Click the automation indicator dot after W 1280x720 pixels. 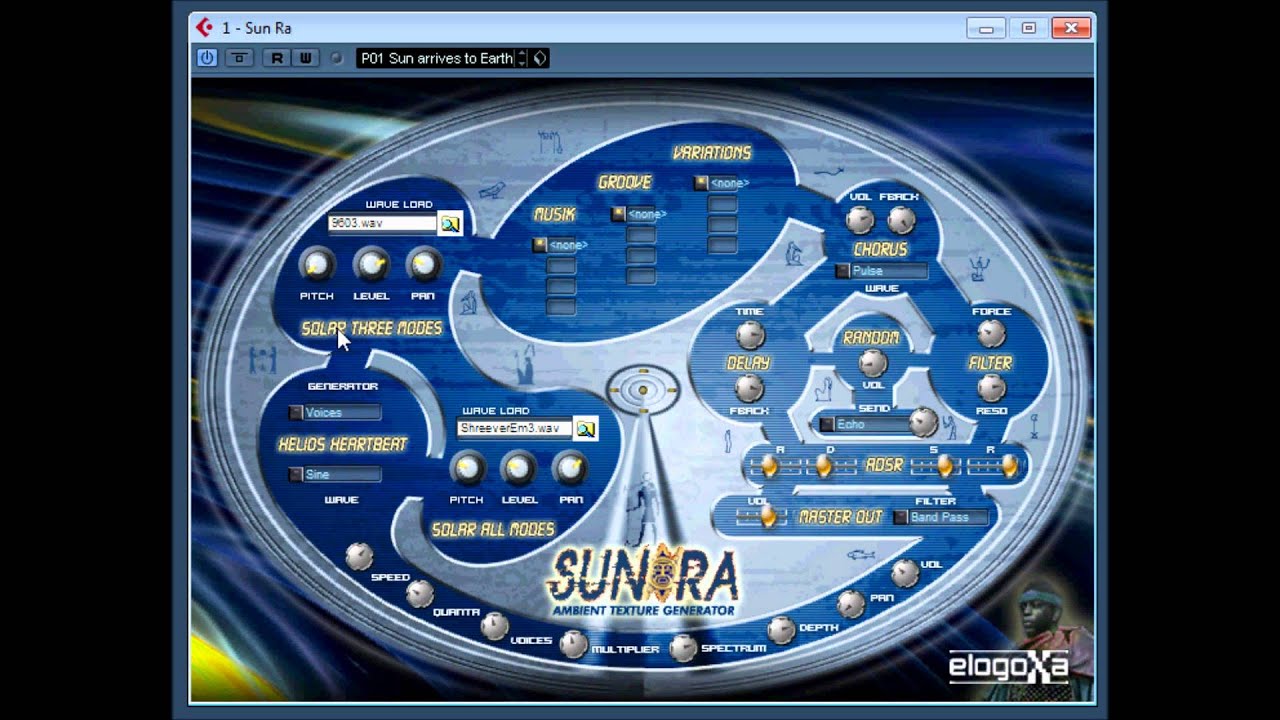pyautogui.click(x=336, y=58)
